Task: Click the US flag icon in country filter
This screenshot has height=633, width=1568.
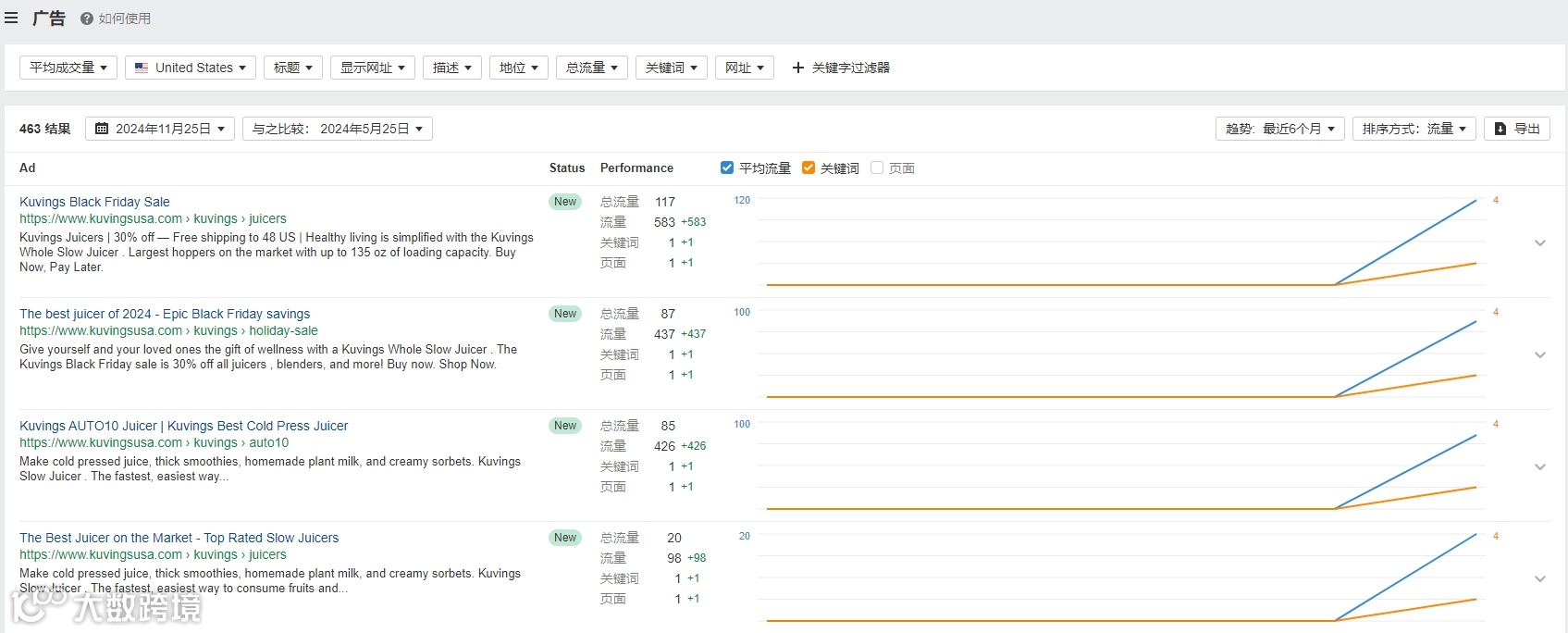Action: pyautogui.click(x=142, y=68)
